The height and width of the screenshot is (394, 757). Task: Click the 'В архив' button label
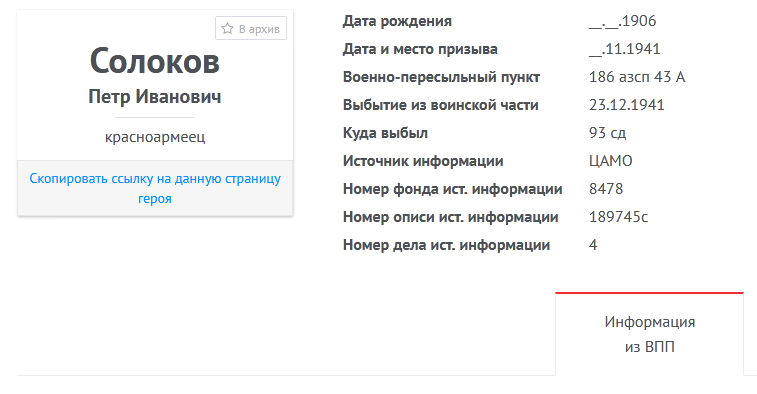tap(259, 29)
